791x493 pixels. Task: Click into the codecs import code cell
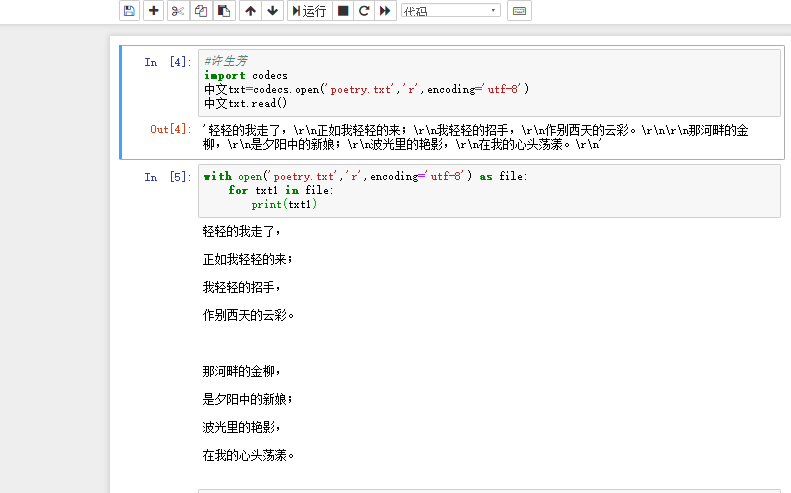(488, 82)
